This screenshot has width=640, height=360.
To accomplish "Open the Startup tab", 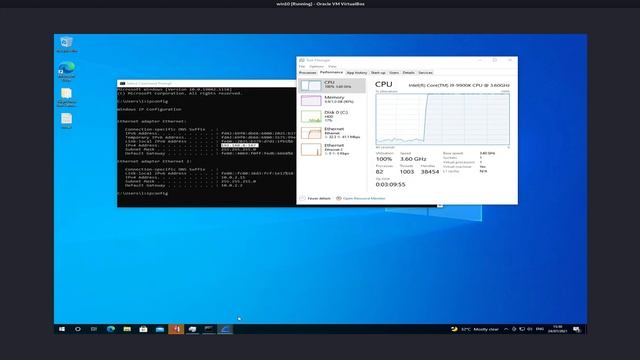I will click(378, 73).
